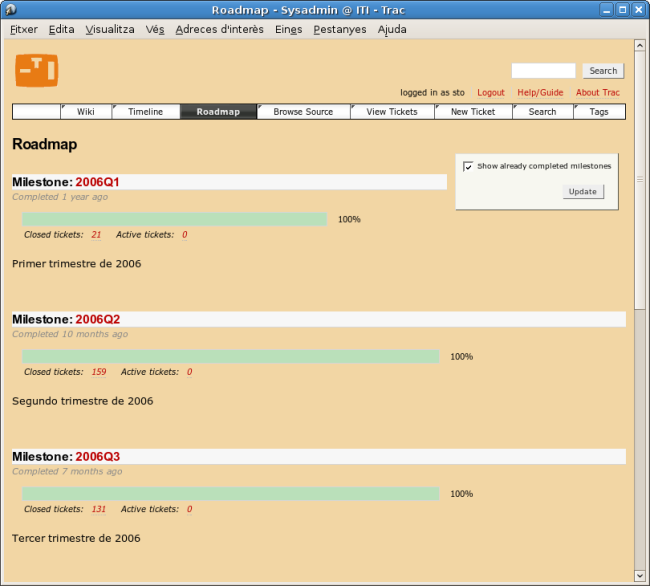This screenshot has width=650, height=586.
Task: Click the Trac logo icon
Action: point(36,71)
